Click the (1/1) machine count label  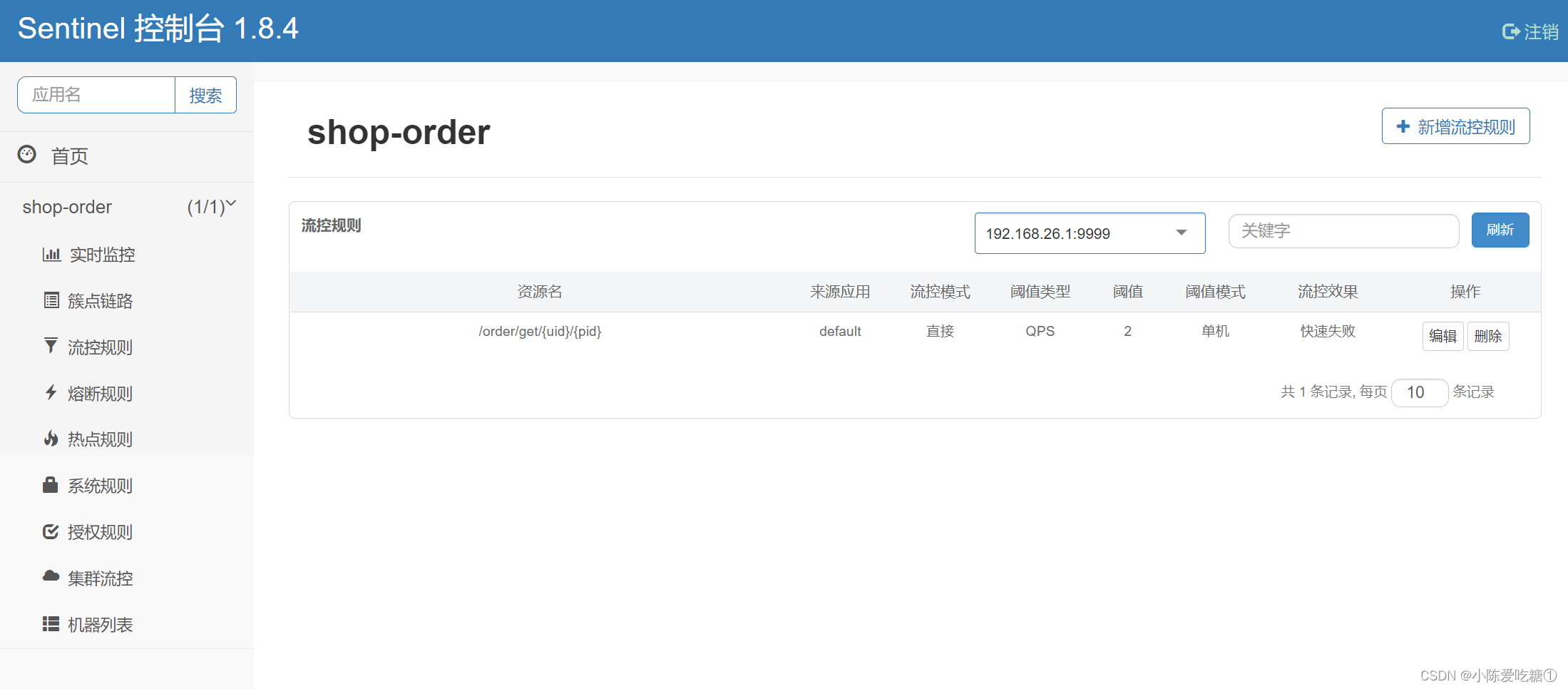(x=206, y=207)
